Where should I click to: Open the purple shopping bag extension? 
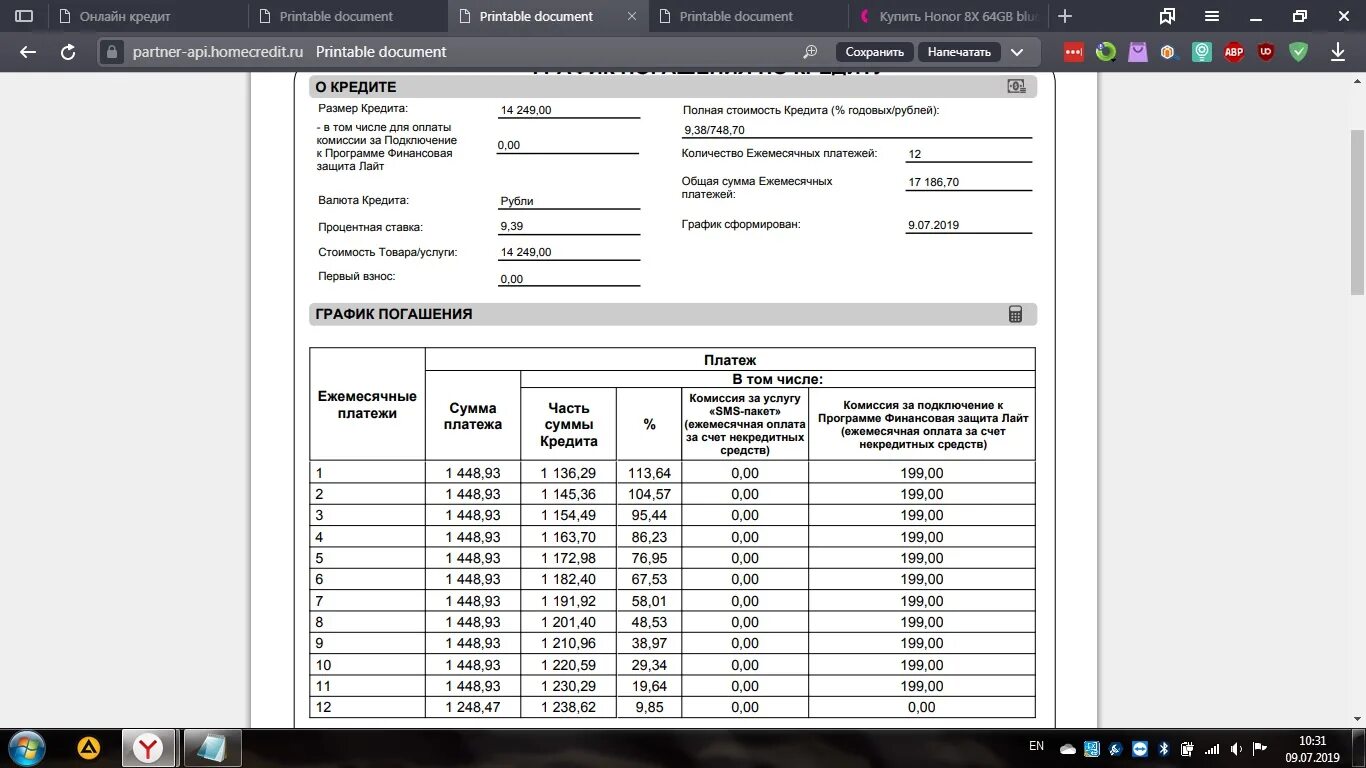1138,52
